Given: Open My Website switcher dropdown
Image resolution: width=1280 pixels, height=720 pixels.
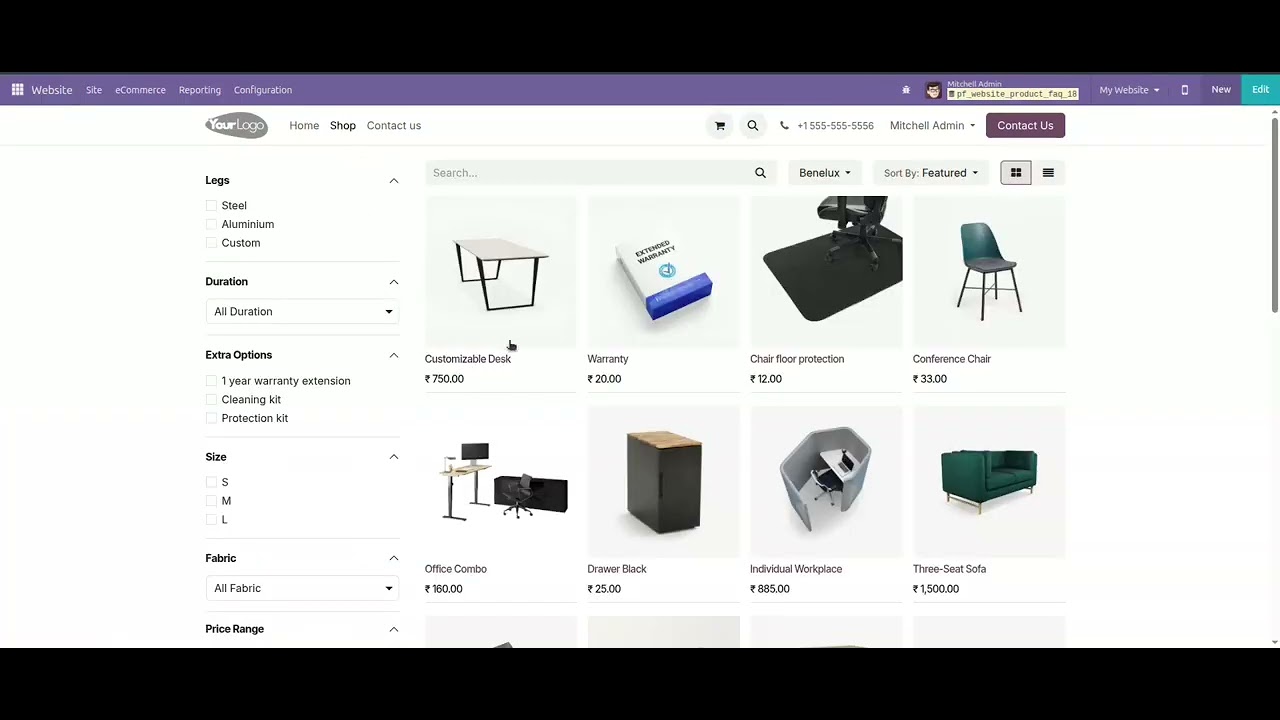Looking at the screenshot, I should (1129, 90).
